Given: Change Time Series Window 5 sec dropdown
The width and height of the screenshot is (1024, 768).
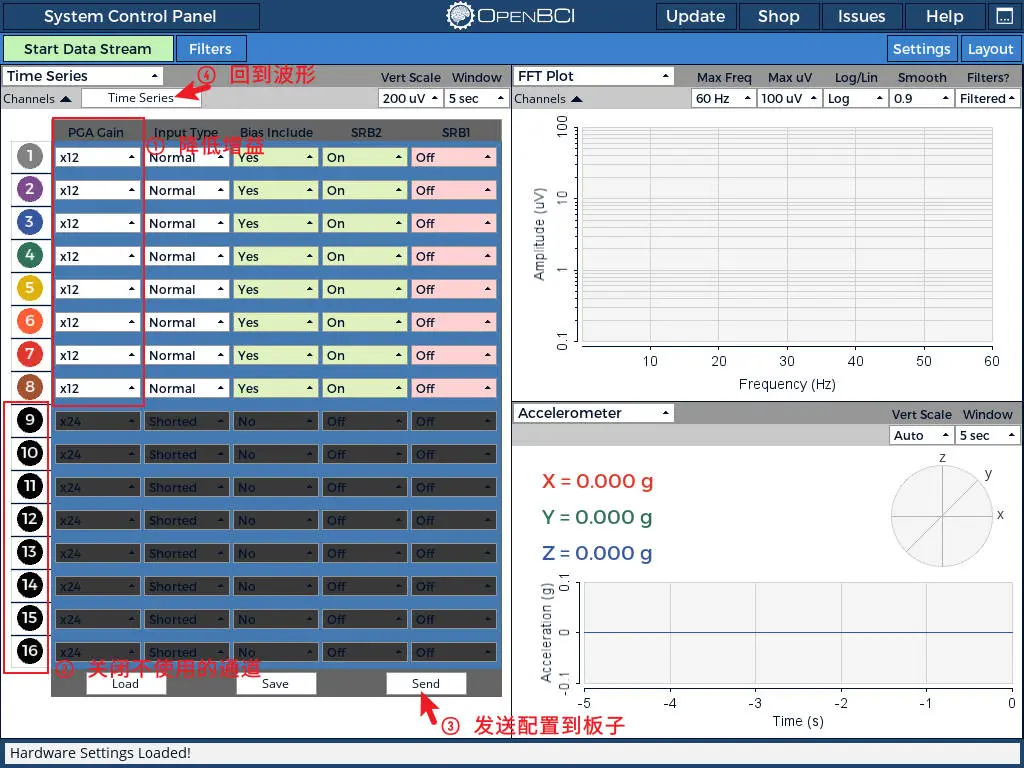Looking at the screenshot, I should click(477, 99).
